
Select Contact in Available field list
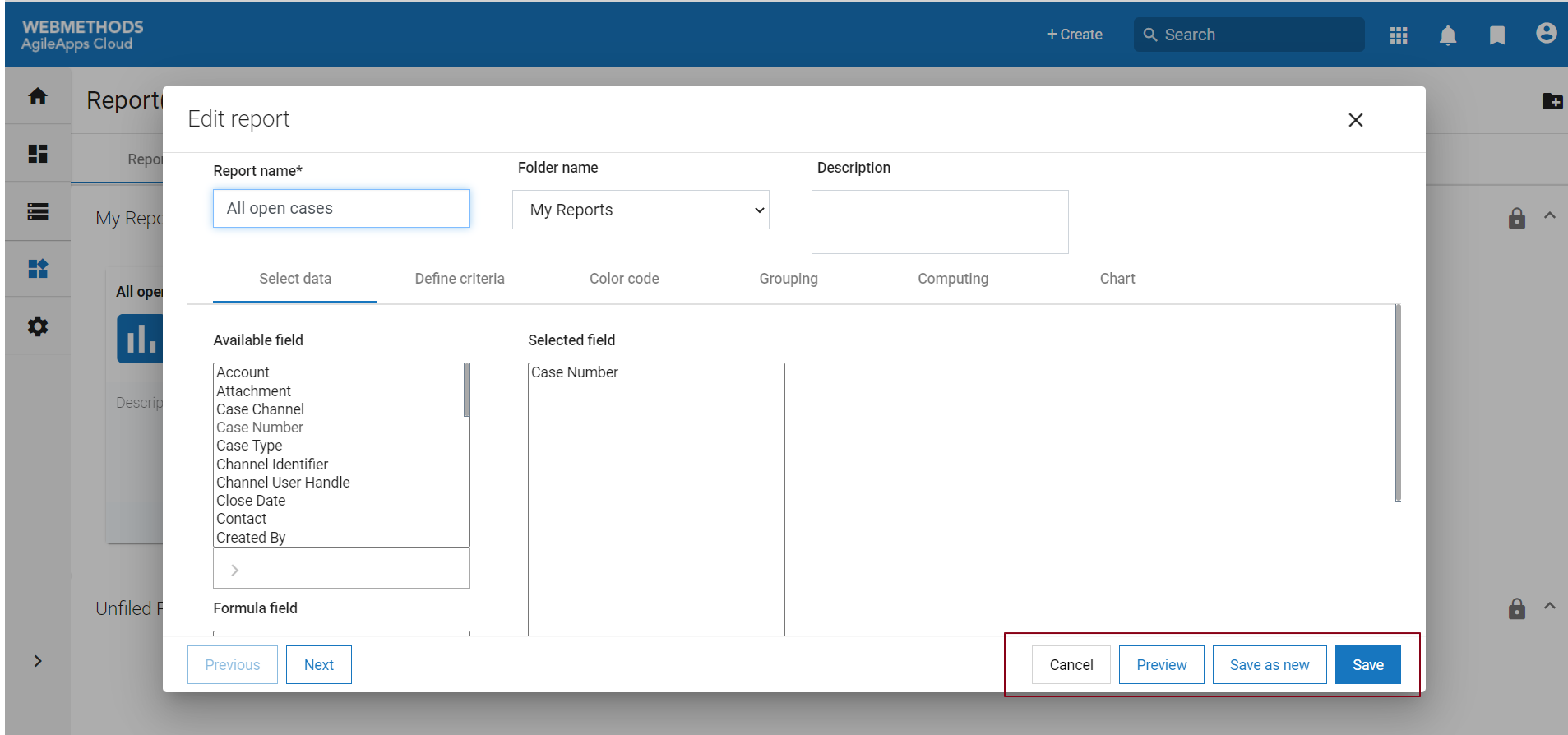pyautogui.click(x=339, y=519)
